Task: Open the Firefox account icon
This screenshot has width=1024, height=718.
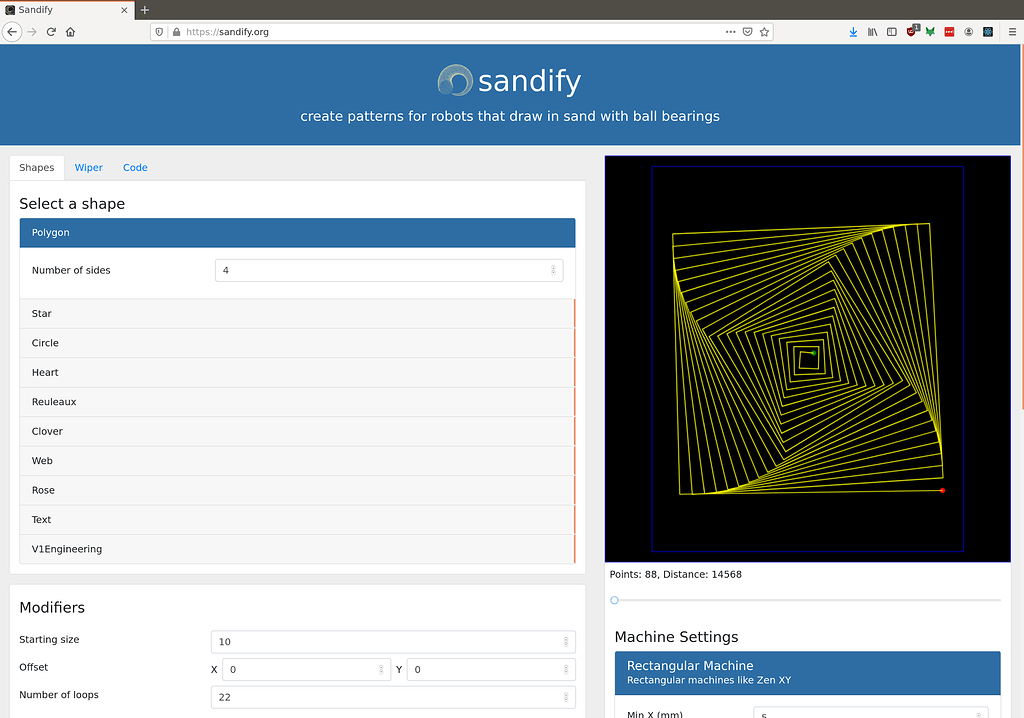Action: (968, 31)
